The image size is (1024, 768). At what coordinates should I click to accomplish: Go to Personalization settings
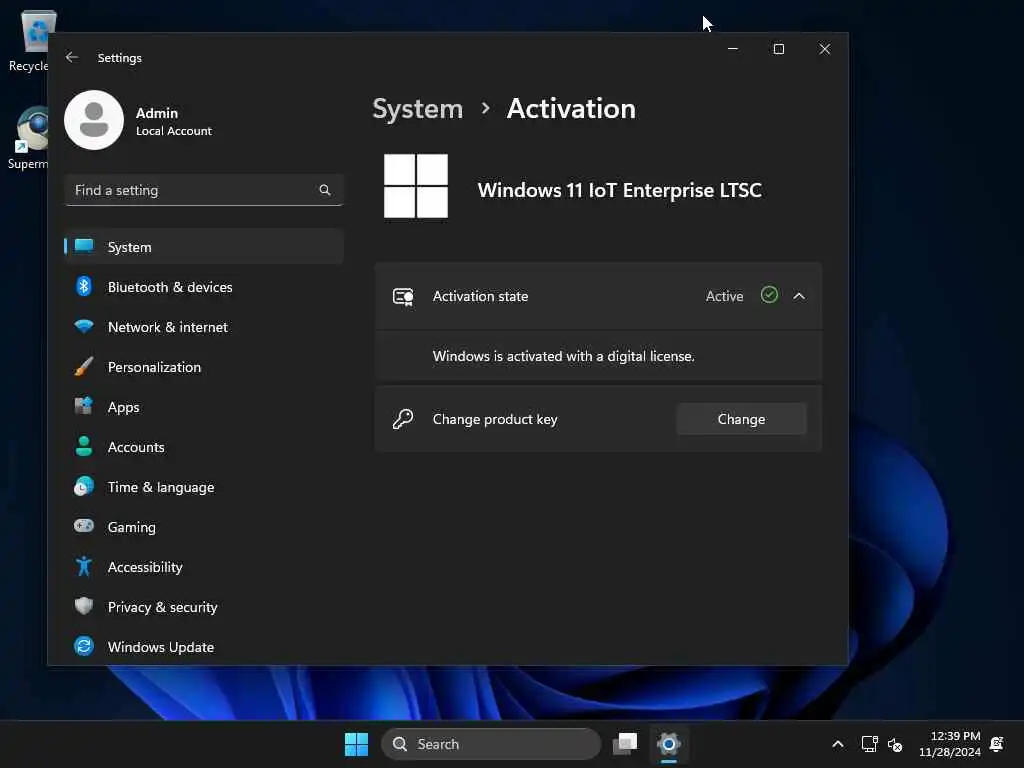click(204, 367)
